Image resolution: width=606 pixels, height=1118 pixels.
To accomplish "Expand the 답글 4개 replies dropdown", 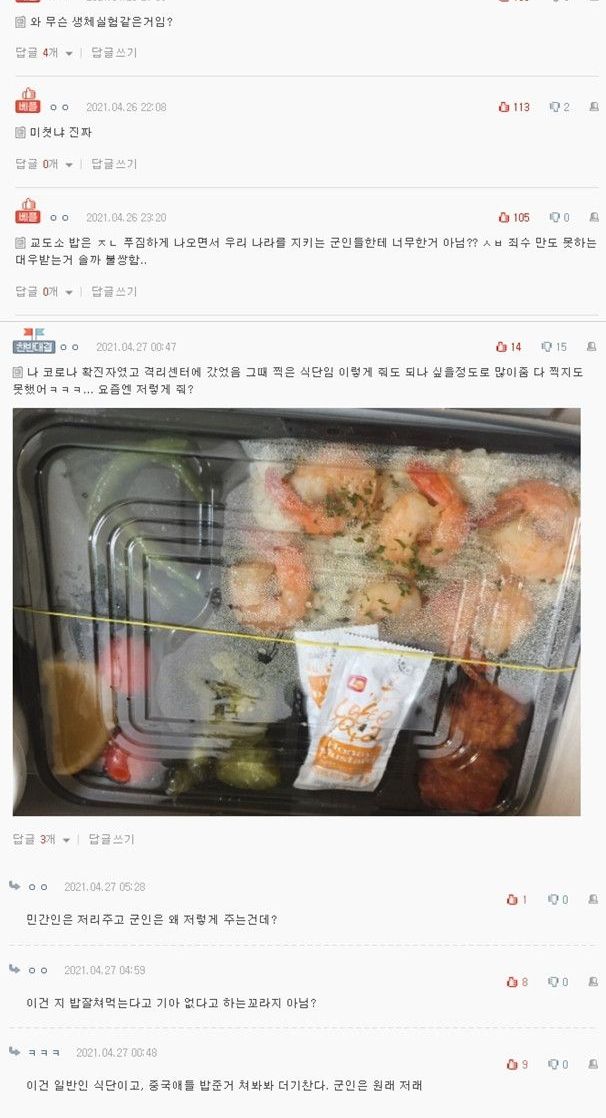I will pos(43,53).
